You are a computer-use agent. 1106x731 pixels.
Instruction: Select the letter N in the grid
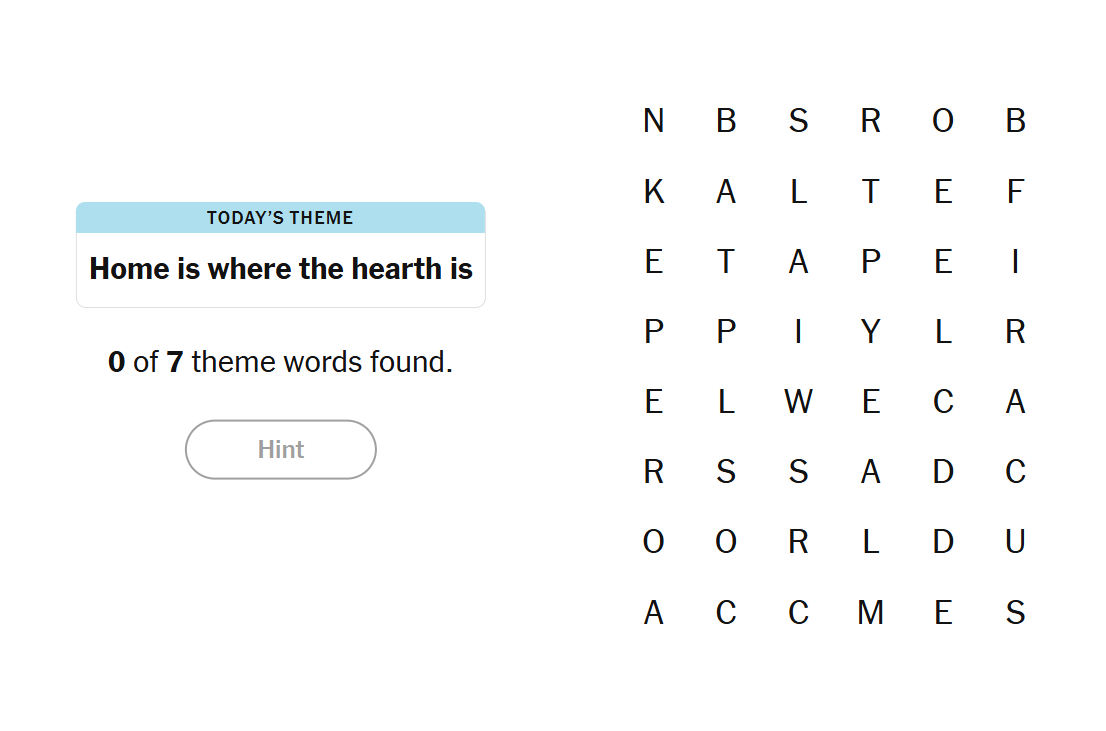[654, 121]
